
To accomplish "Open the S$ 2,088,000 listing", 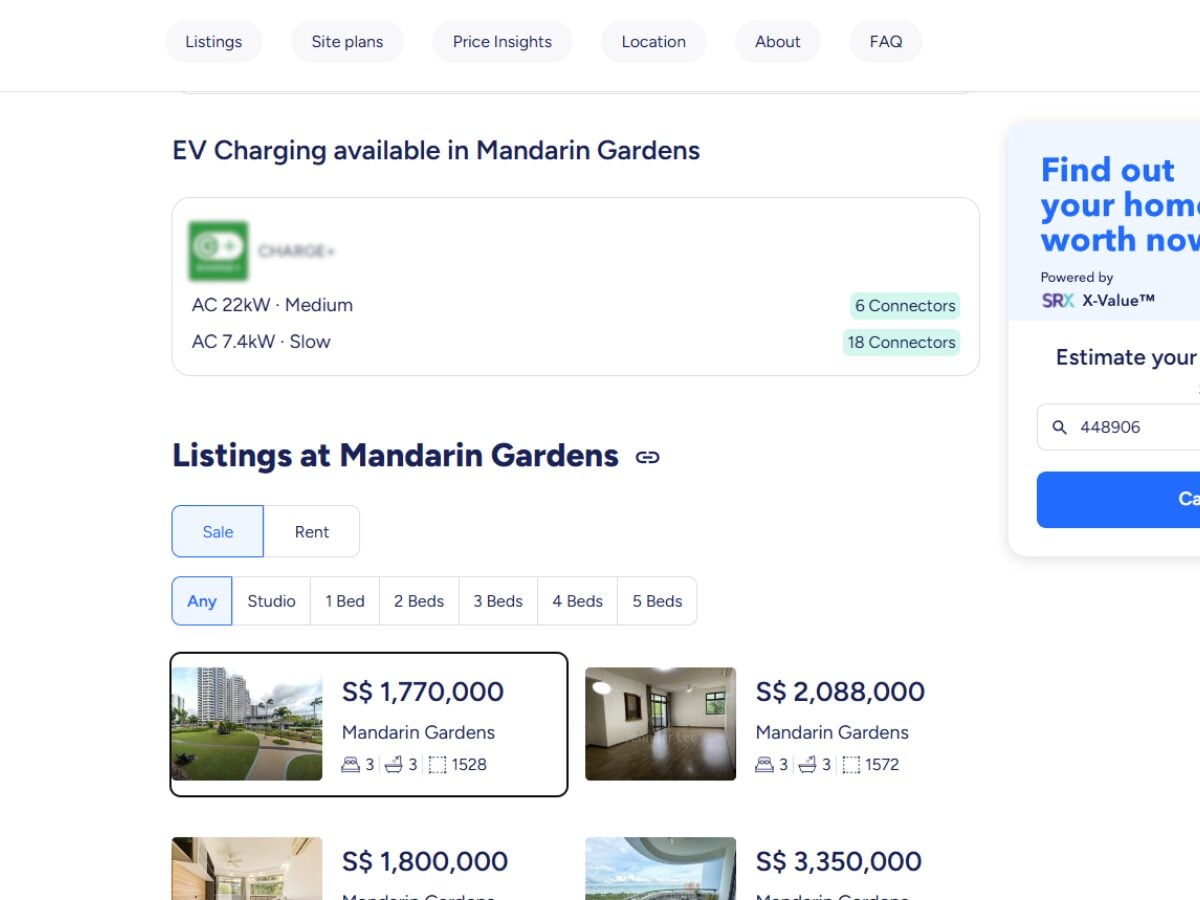I will (x=782, y=724).
